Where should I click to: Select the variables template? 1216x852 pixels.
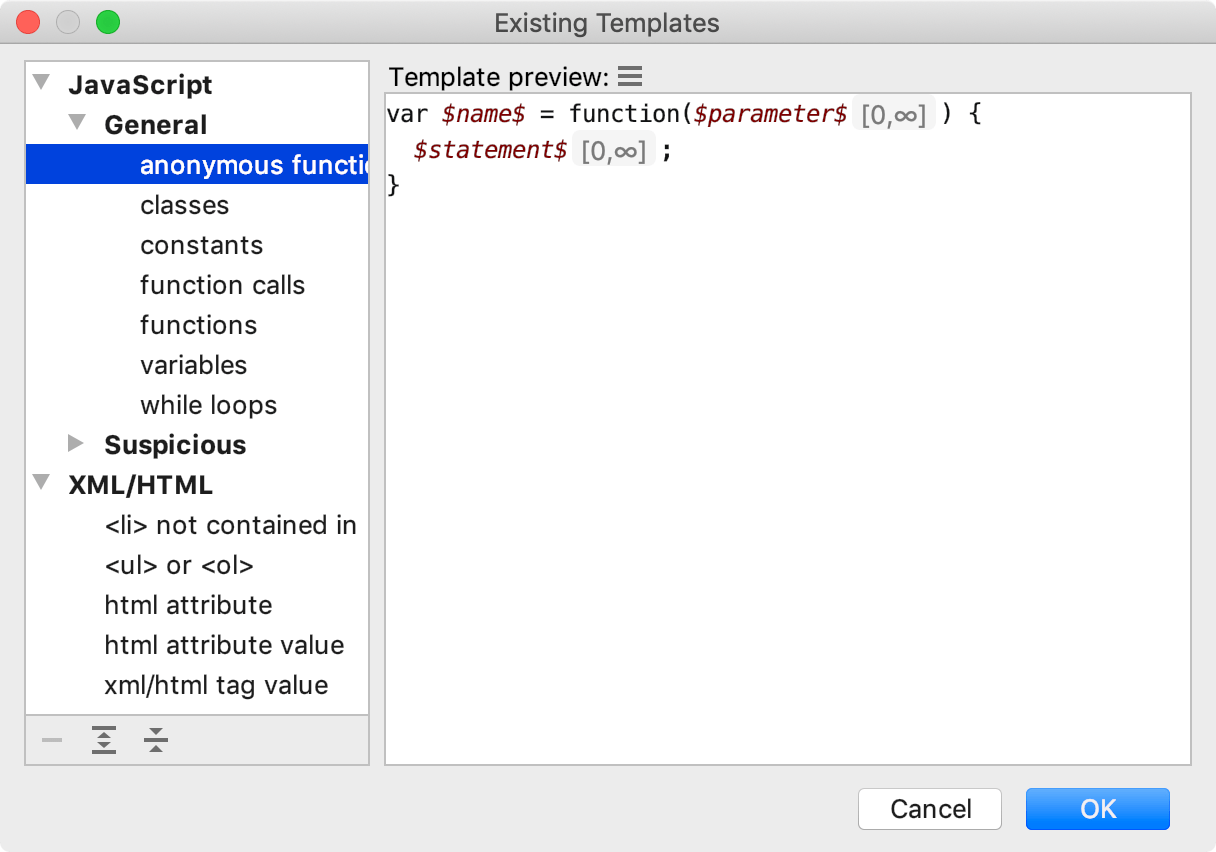pyautogui.click(x=193, y=365)
